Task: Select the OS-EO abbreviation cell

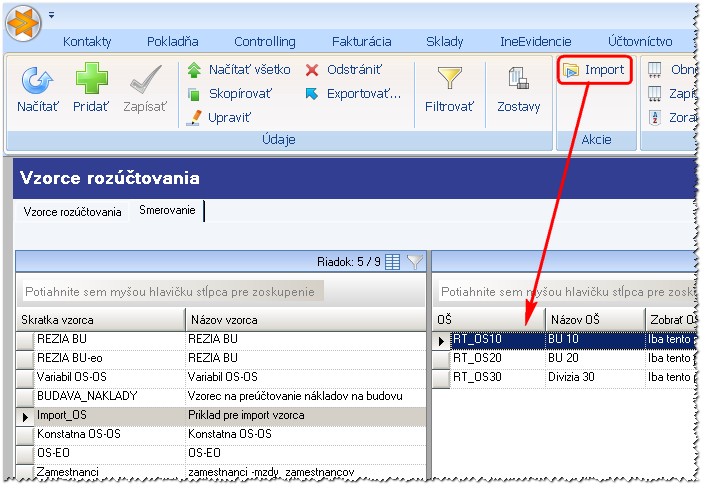Action: click(110, 453)
